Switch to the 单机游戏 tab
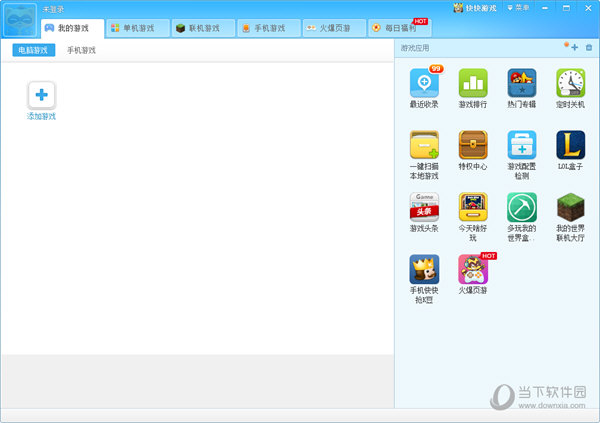The width and height of the screenshot is (600, 423). point(138,28)
